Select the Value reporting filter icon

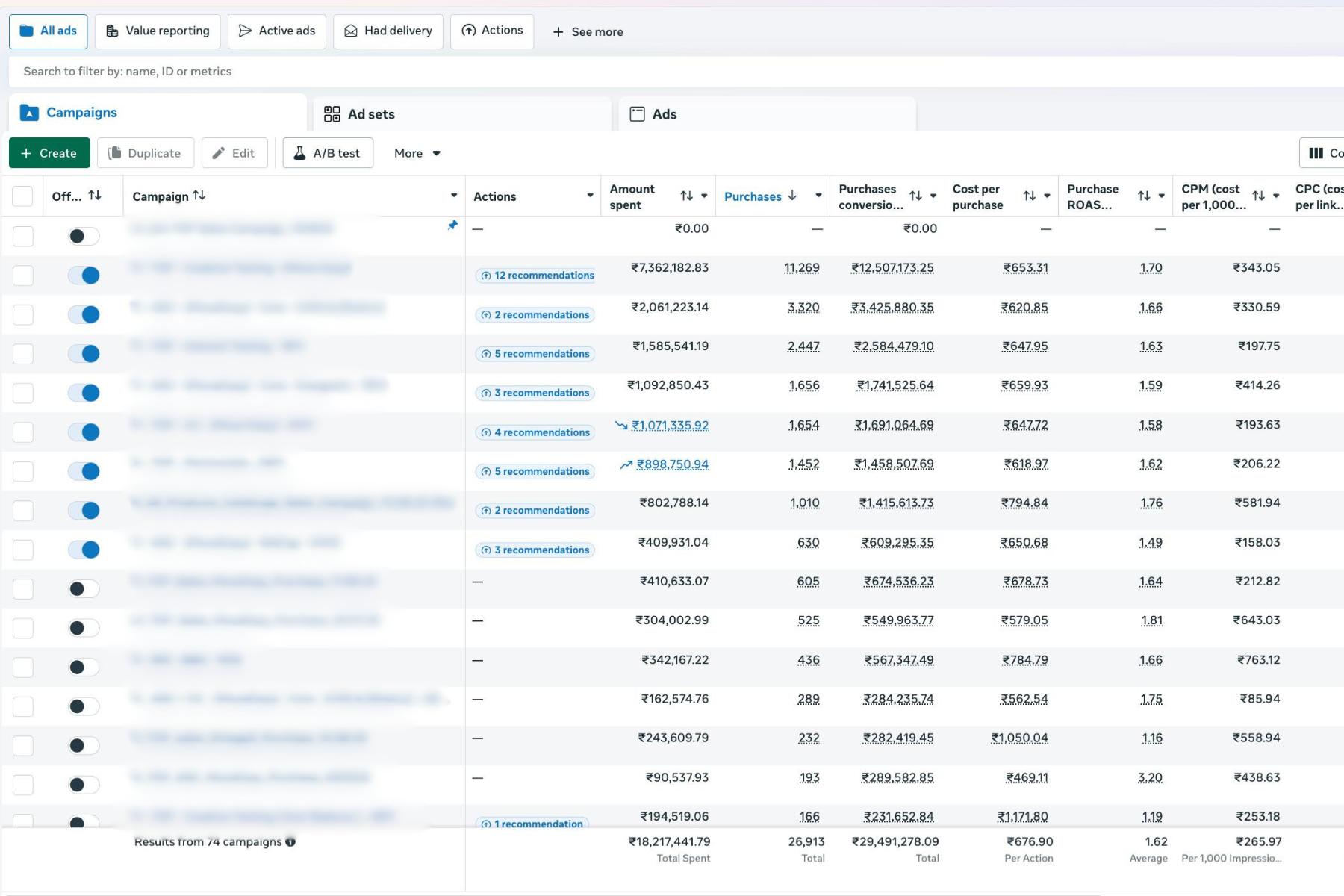(112, 31)
